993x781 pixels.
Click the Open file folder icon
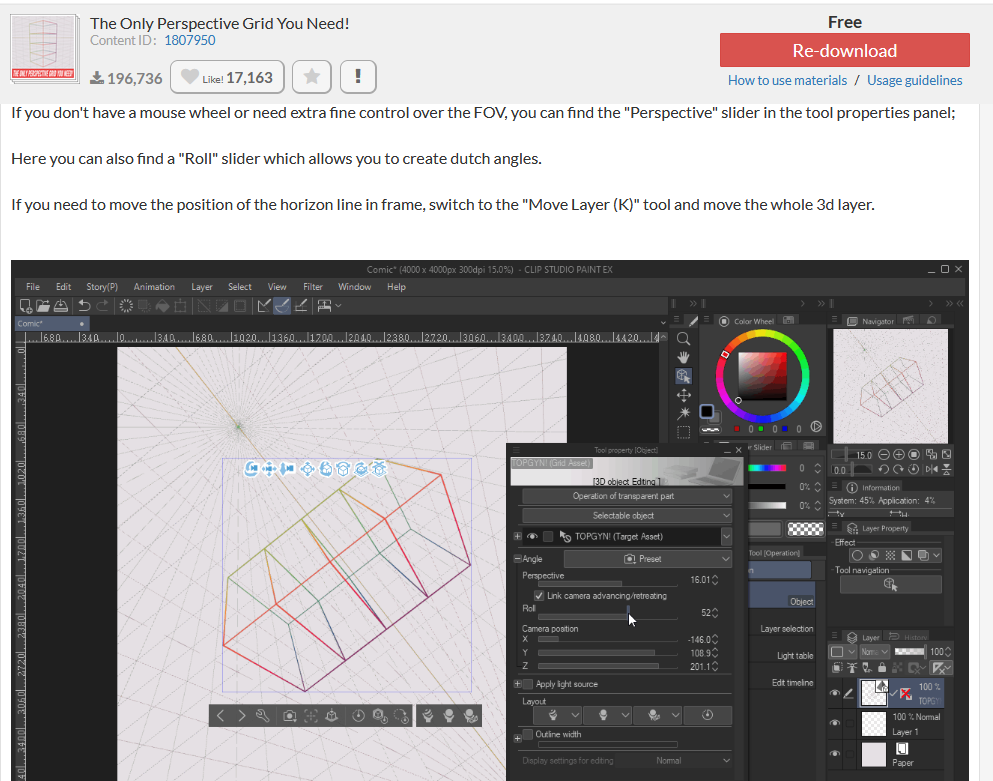[x=43, y=306]
